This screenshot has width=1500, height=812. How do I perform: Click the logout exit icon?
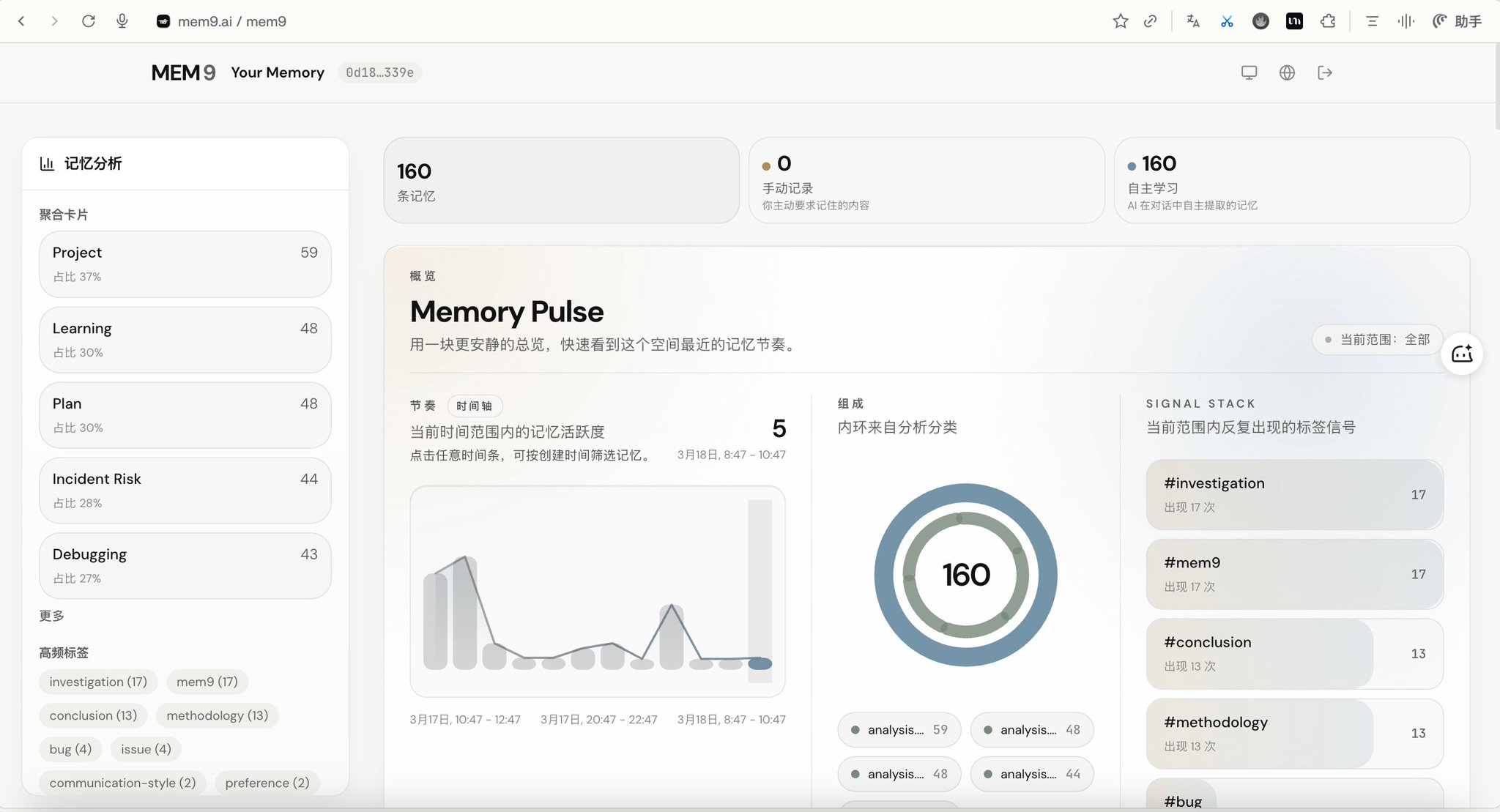[x=1324, y=72]
